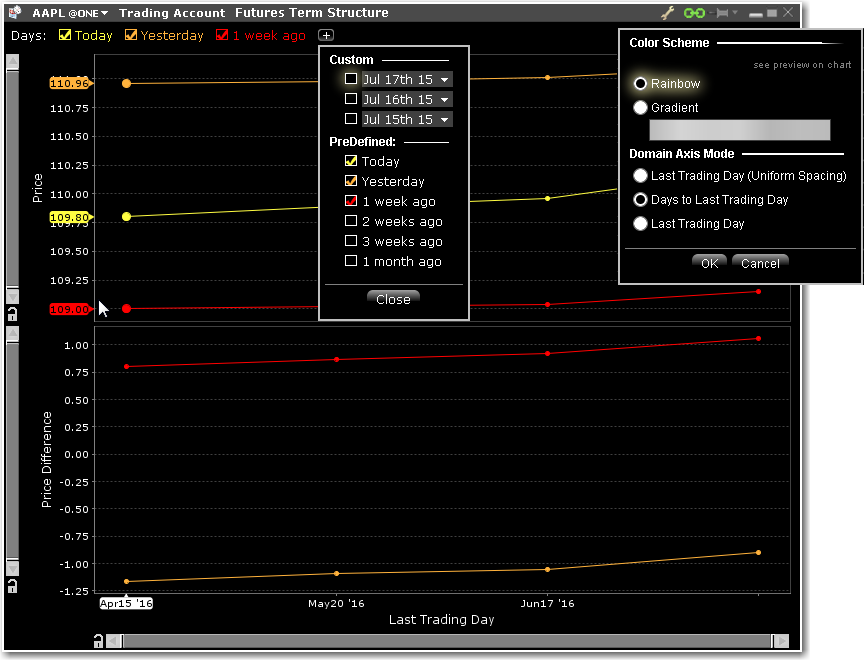Click the red data point at Apr15 on Price chart
864x660 pixels.
[126, 309]
